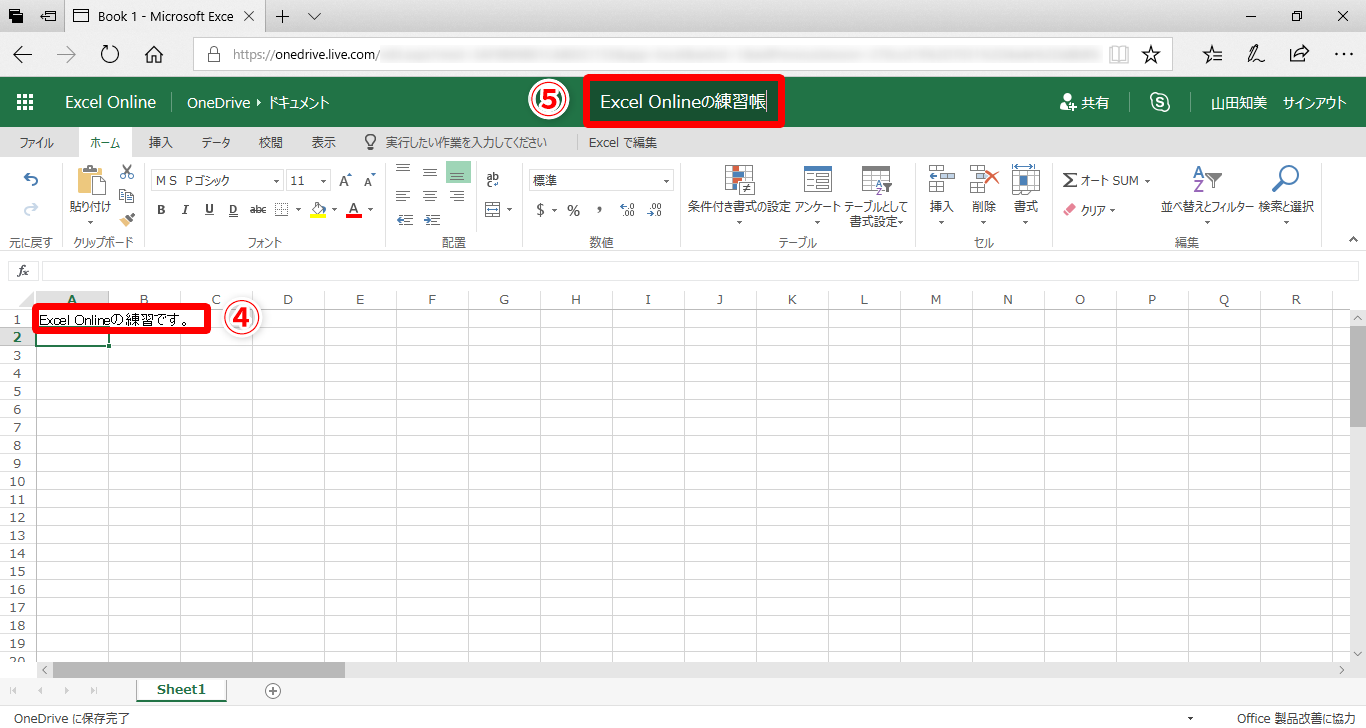Image resolution: width=1366 pixels, height=728 pixels.
Task: Collapse the ribbon with the chevron
Action: click(x=1354, y=240)
